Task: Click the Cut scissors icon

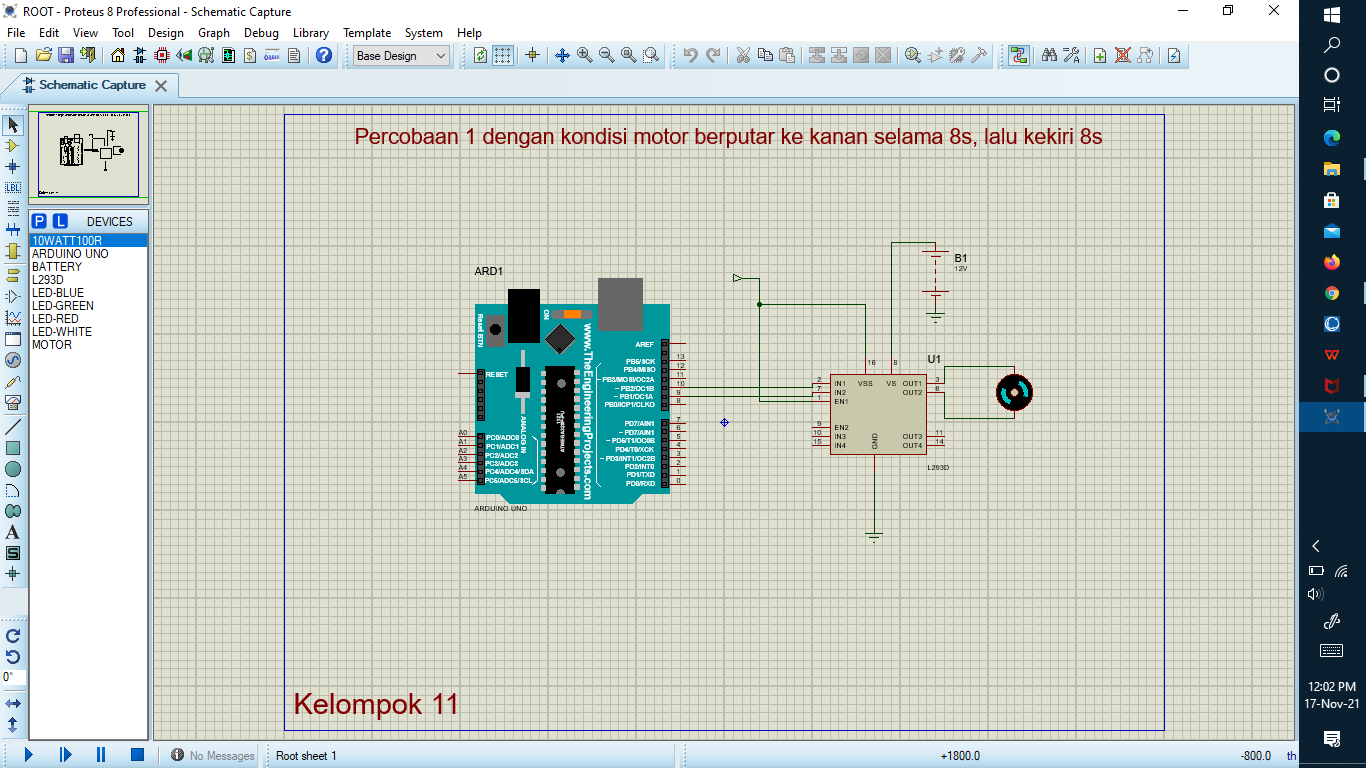Action: 743,56
